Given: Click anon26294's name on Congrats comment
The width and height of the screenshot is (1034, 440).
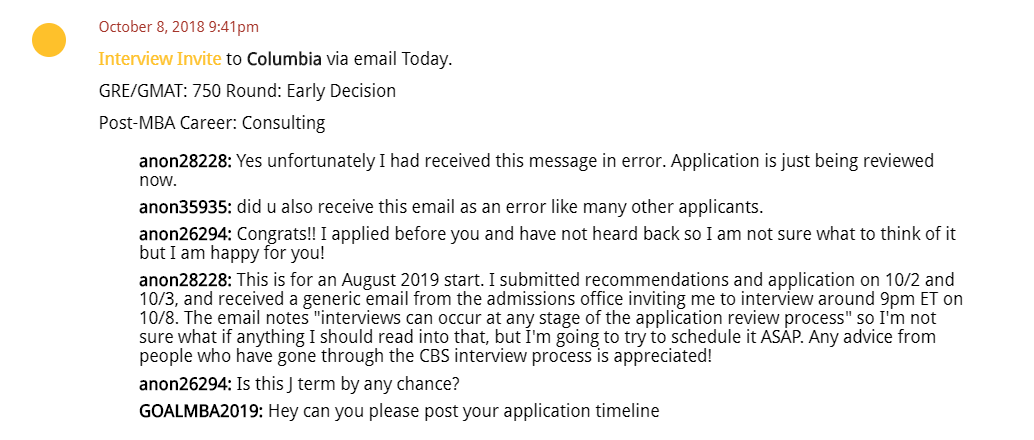Looking at the screenshot, I should pos(185,234).
